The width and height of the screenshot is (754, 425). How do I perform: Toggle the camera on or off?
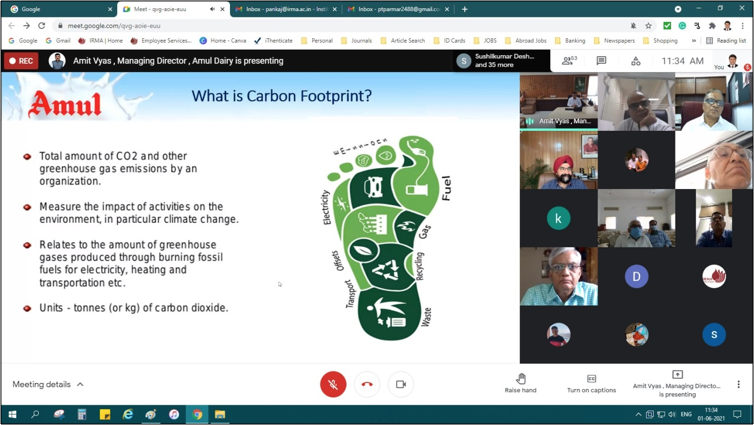pyautogui.click(x=401, y=384)
